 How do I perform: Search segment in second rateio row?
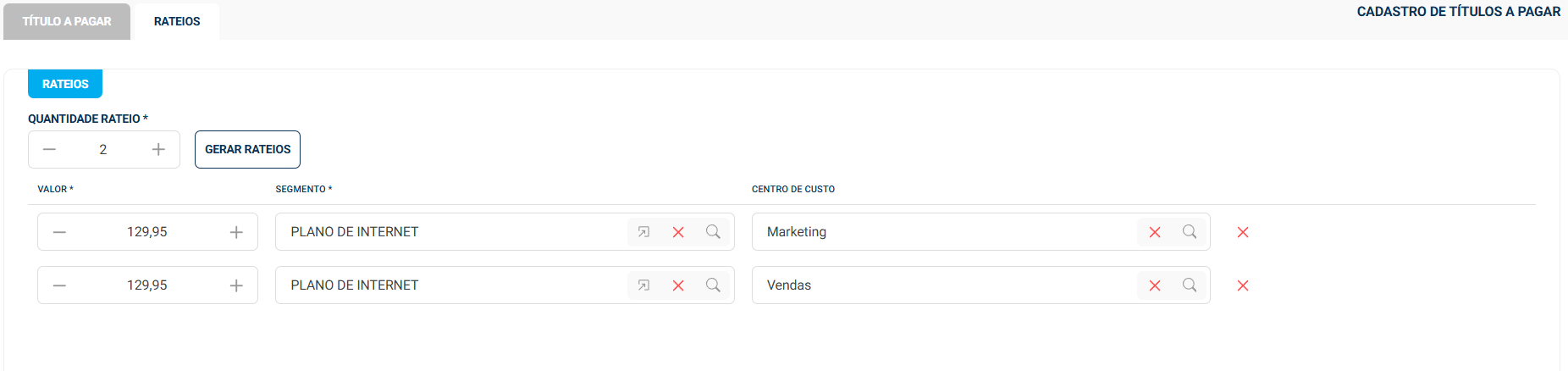tap(713, 285)
